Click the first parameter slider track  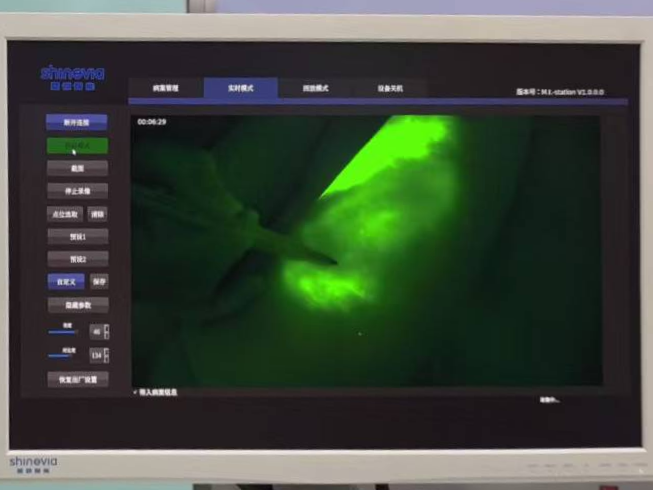[63, 332]
